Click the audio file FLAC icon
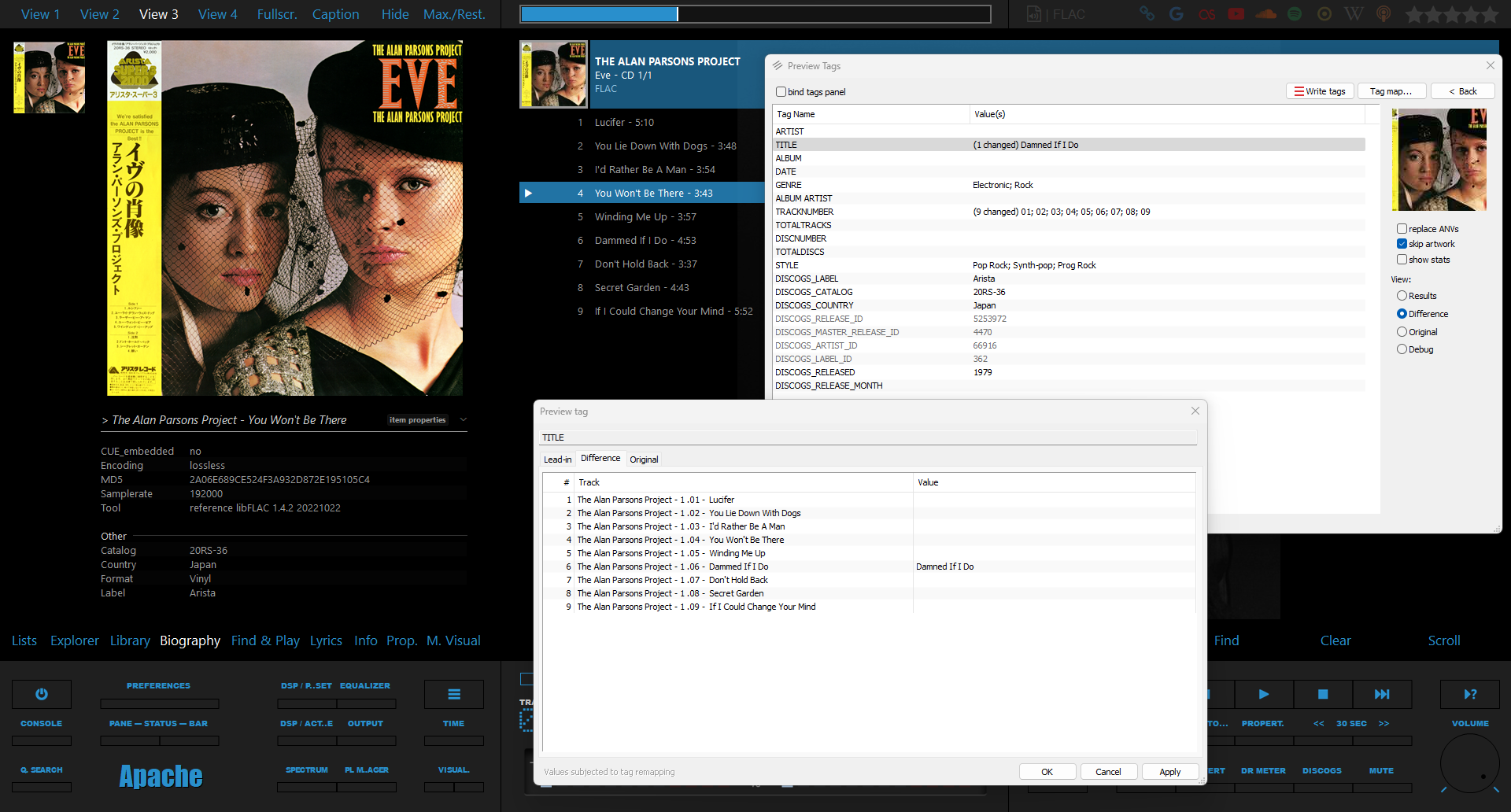This screenshot has height=812, width=1511. (1034, 14)
